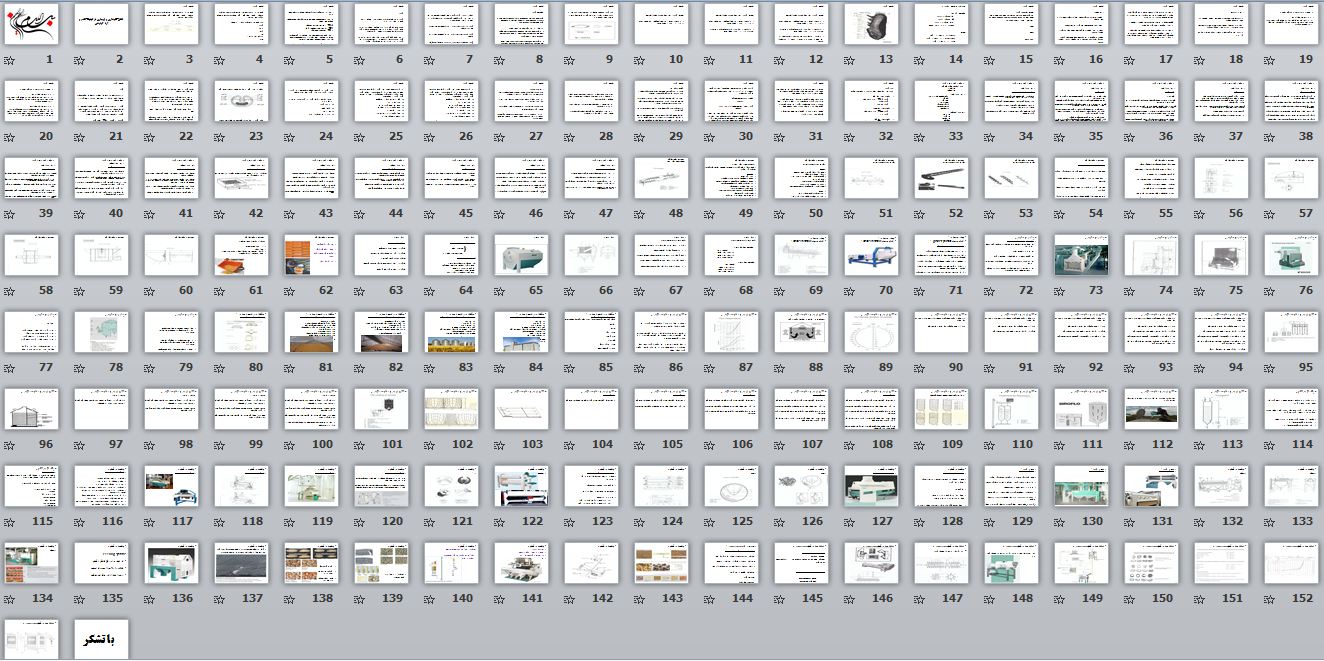Preview transition star for slide 38

pyautogui.click(x=1269, y=137)
